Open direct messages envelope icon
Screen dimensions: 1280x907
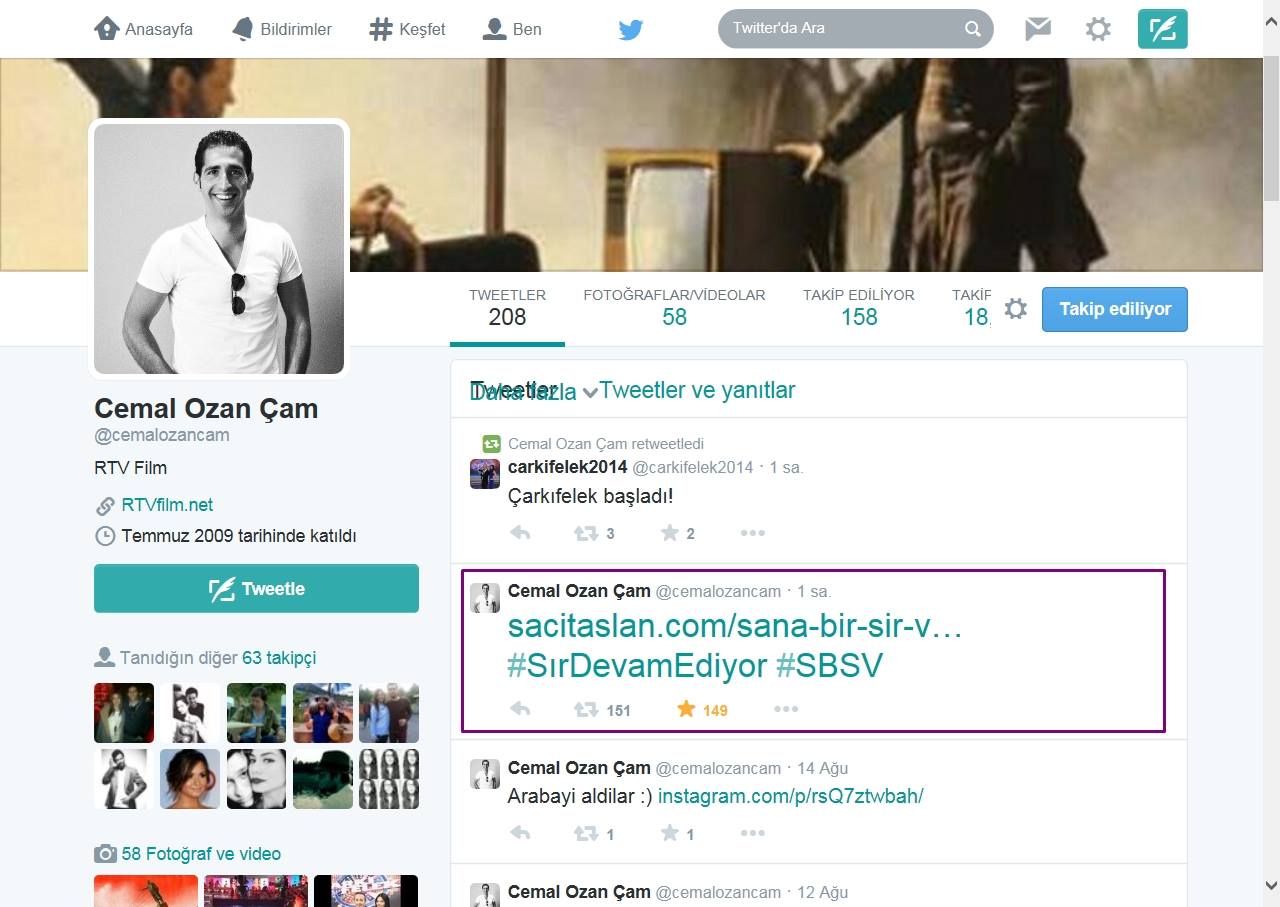click(x=1038, y=29)
